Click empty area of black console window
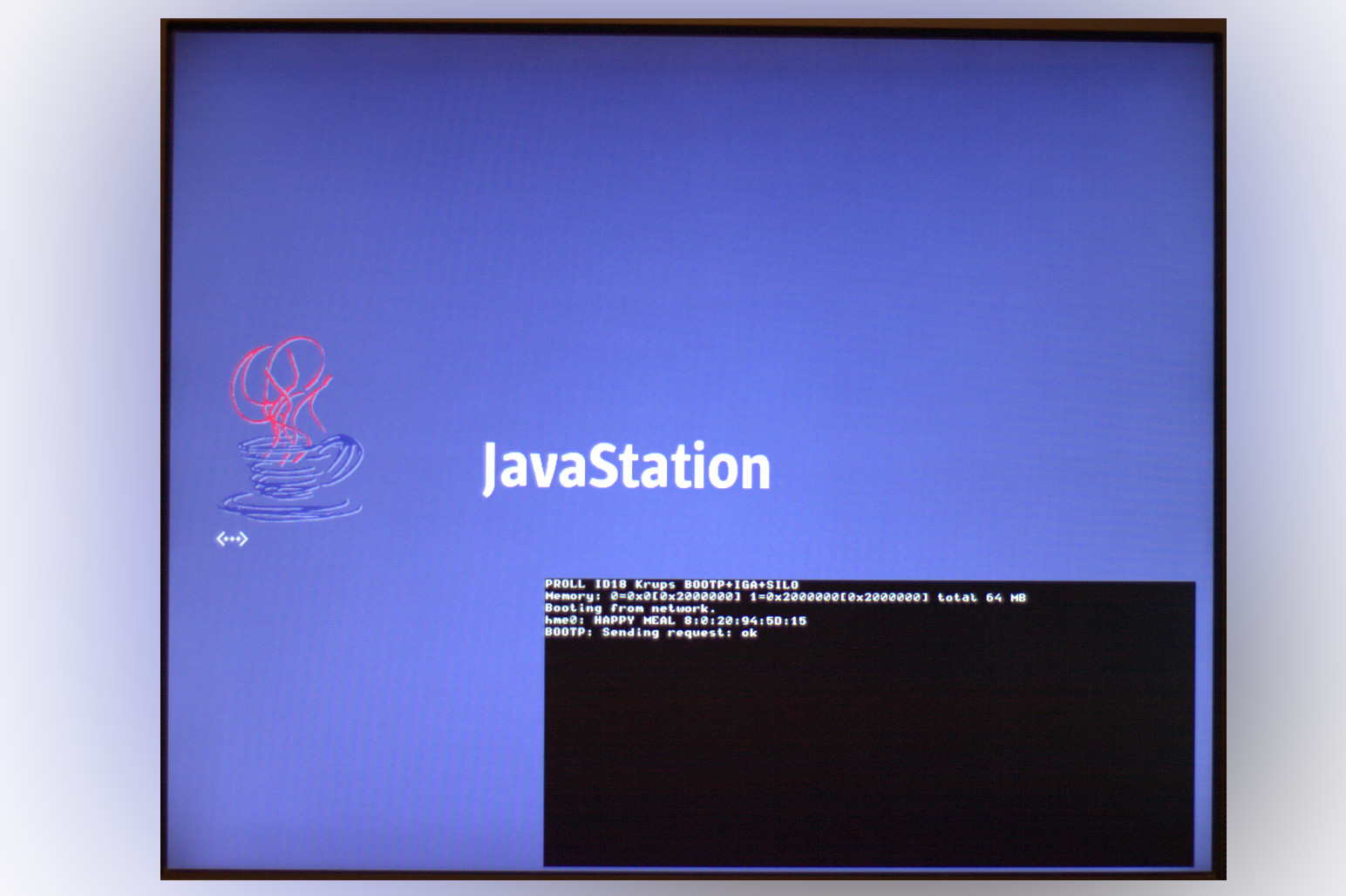 (x=867, y=758)
